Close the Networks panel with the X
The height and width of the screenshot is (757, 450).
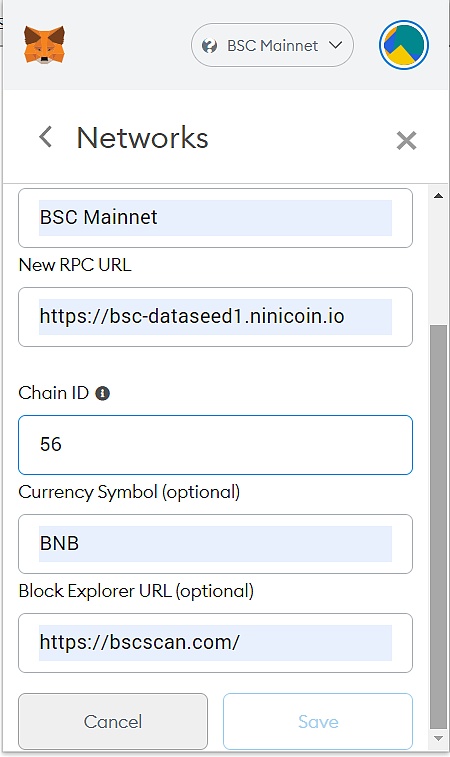406,140
